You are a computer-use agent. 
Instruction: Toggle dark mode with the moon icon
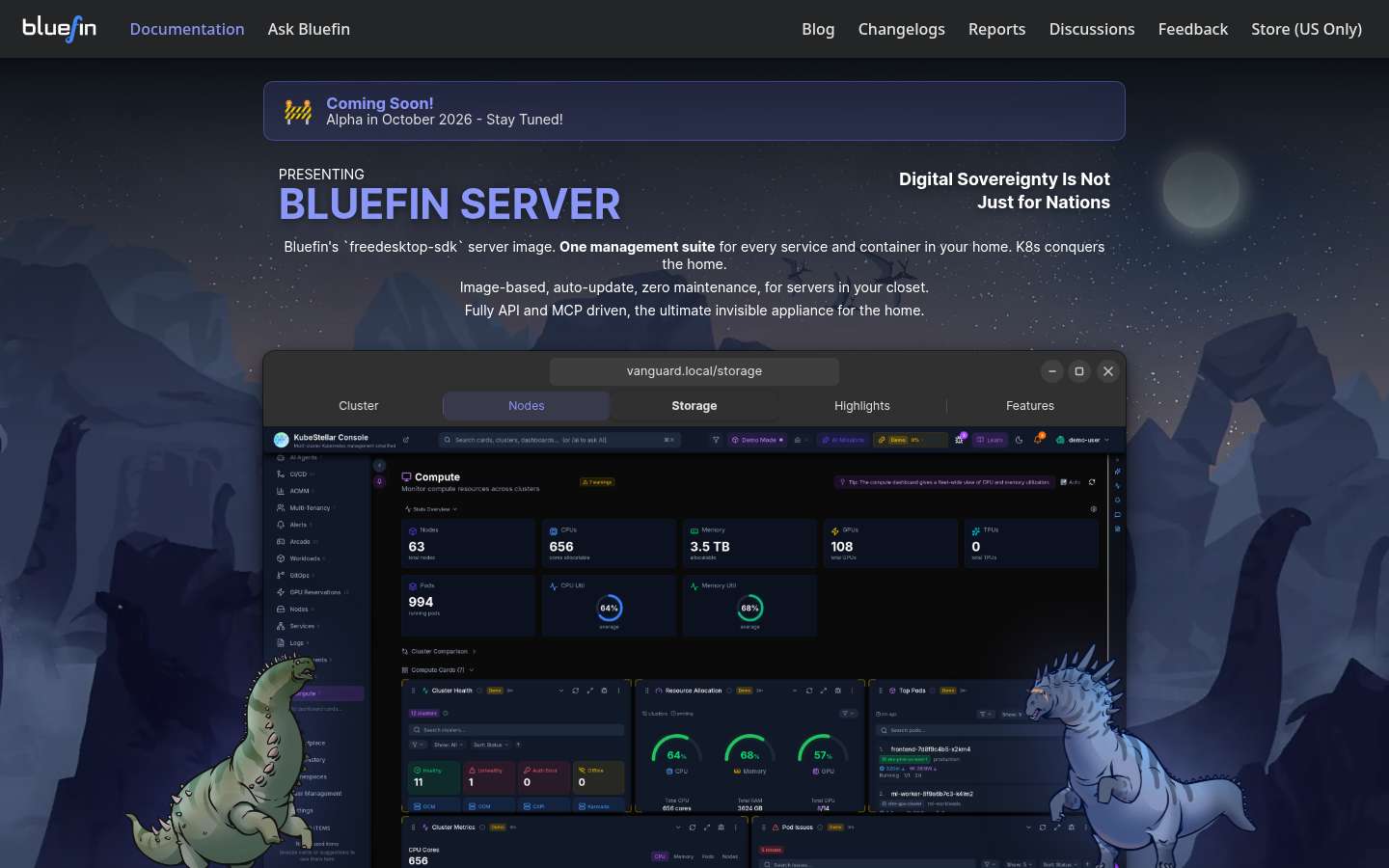click(1019, 440)
